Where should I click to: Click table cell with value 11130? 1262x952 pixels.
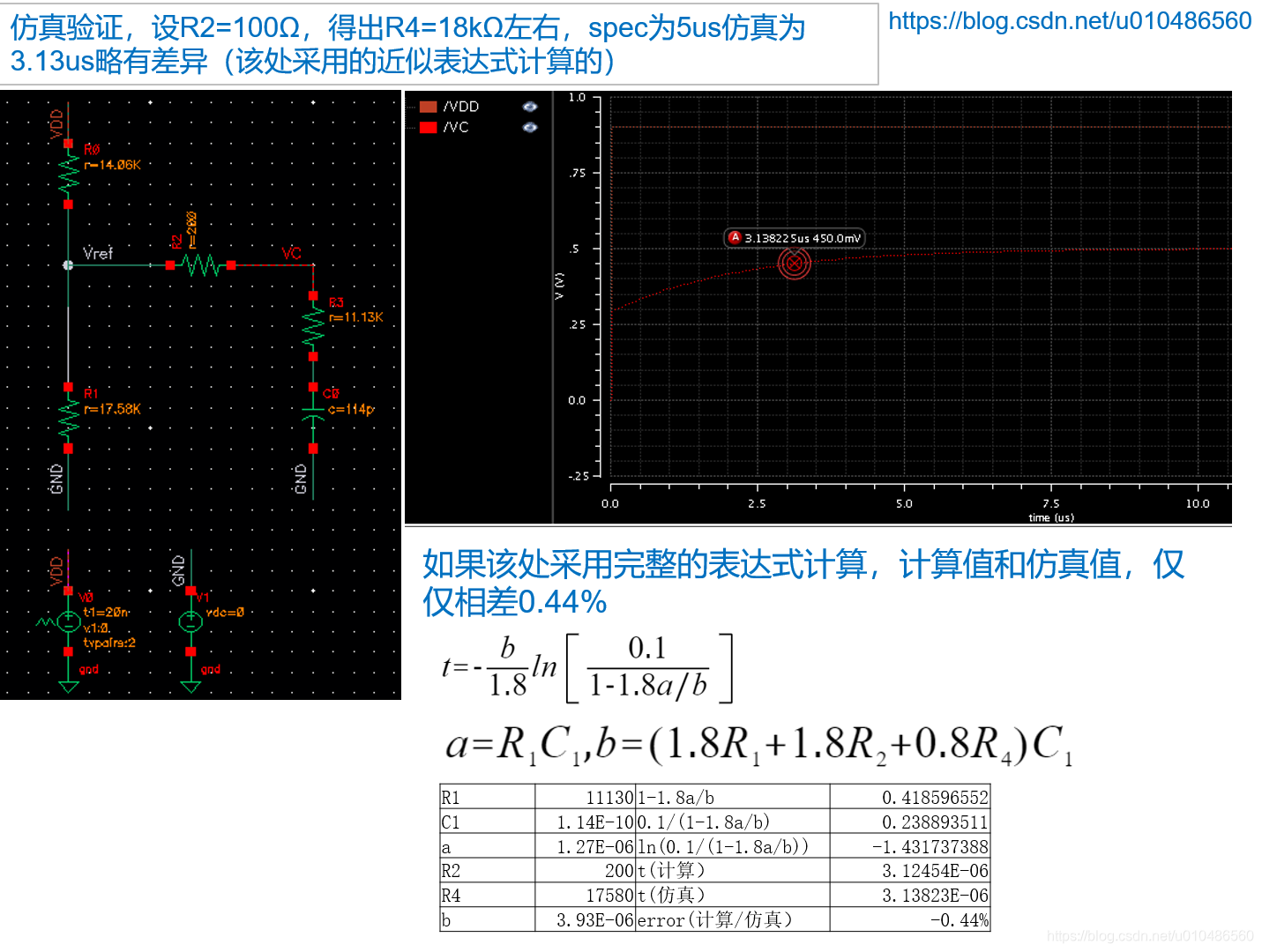click(586, 797)
